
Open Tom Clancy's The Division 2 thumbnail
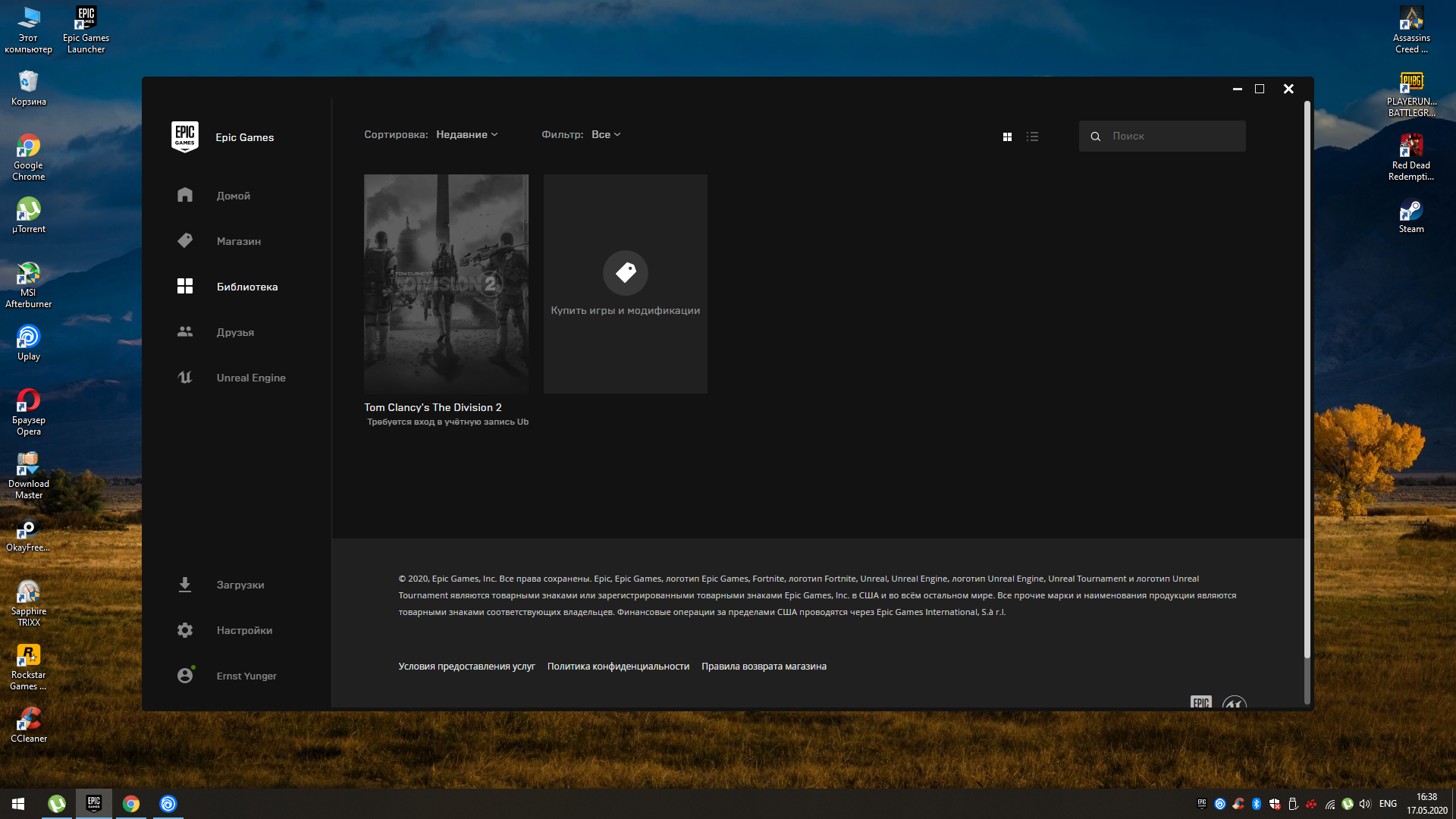pyautogui.click(x=446, y=284)
